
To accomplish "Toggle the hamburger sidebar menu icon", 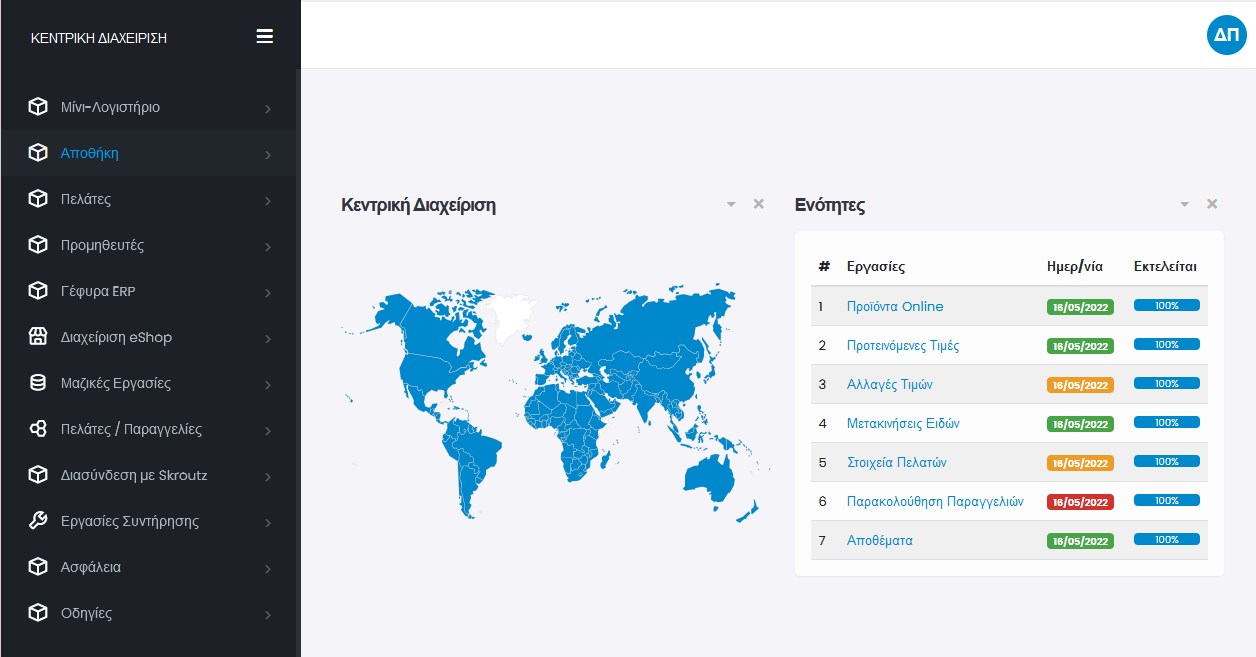I will [x=265, y=37].
